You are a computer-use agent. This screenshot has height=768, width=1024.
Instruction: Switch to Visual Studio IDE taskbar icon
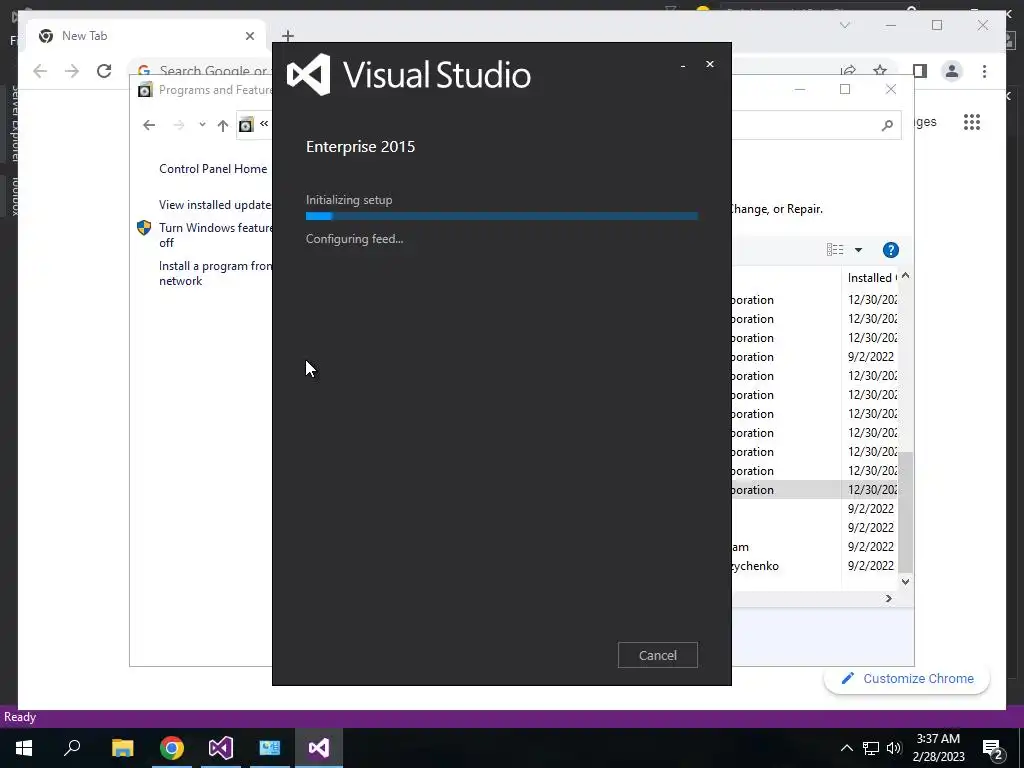(x=221, y=748)
